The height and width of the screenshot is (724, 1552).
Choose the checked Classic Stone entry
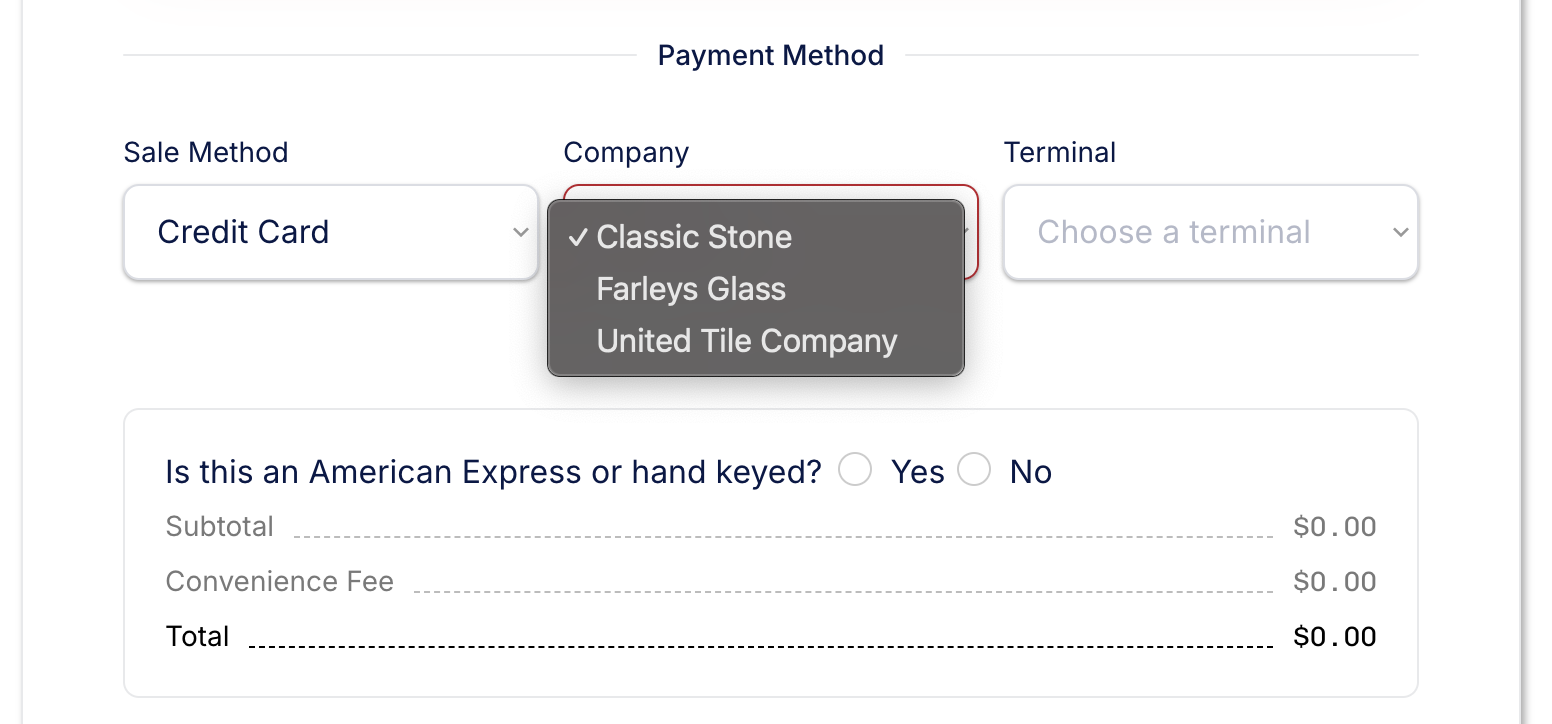point(693,238)
